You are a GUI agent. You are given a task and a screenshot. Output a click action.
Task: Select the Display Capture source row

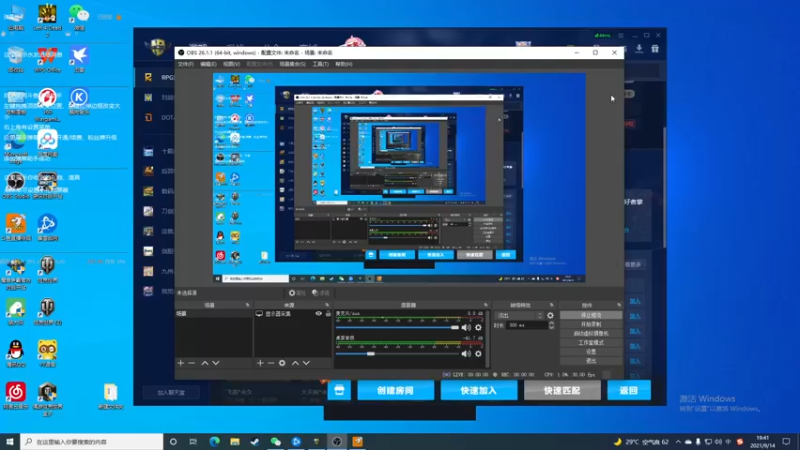(x=293, y=314)
